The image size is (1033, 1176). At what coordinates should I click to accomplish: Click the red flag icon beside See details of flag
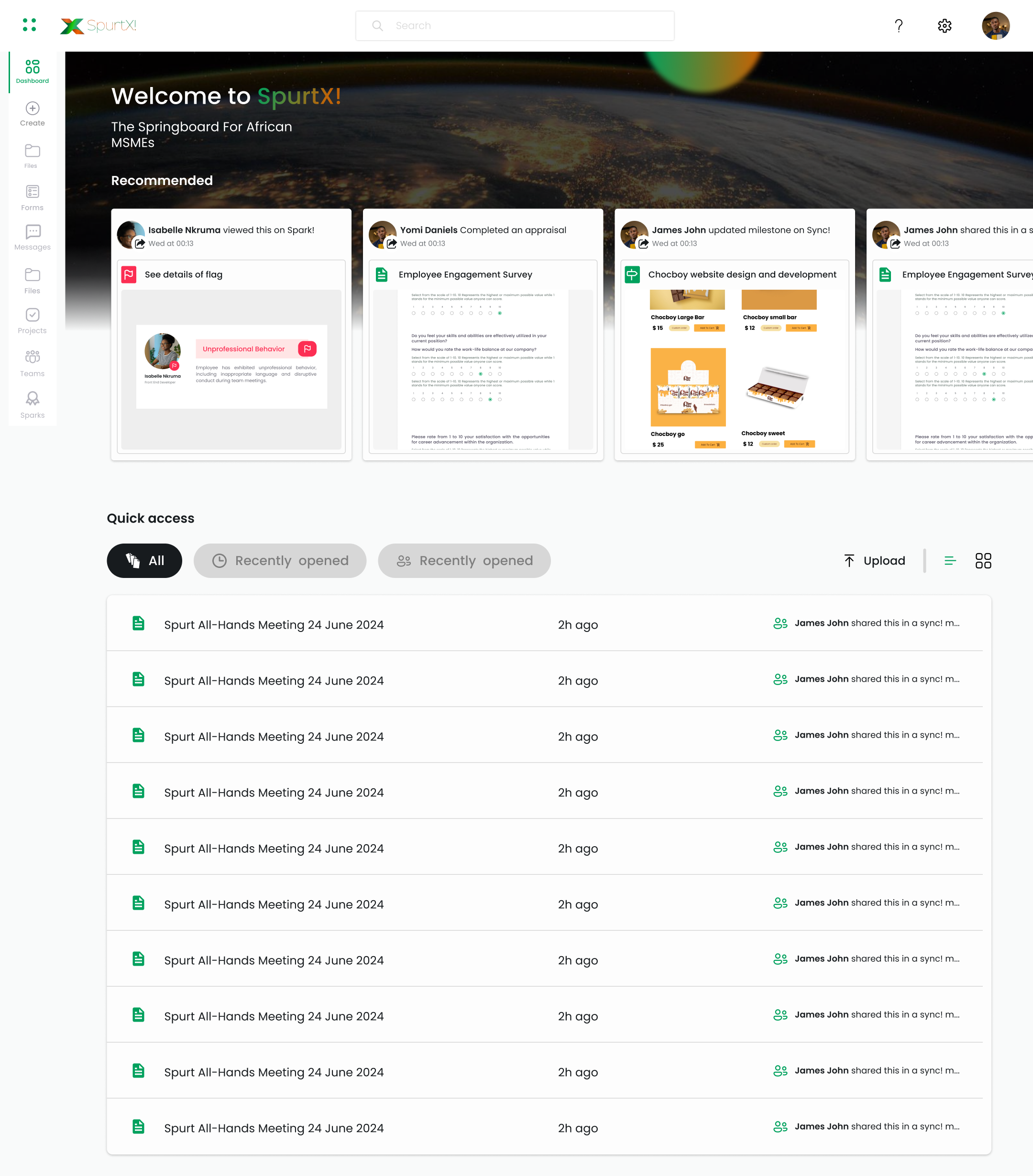click(x=129, y=274)
